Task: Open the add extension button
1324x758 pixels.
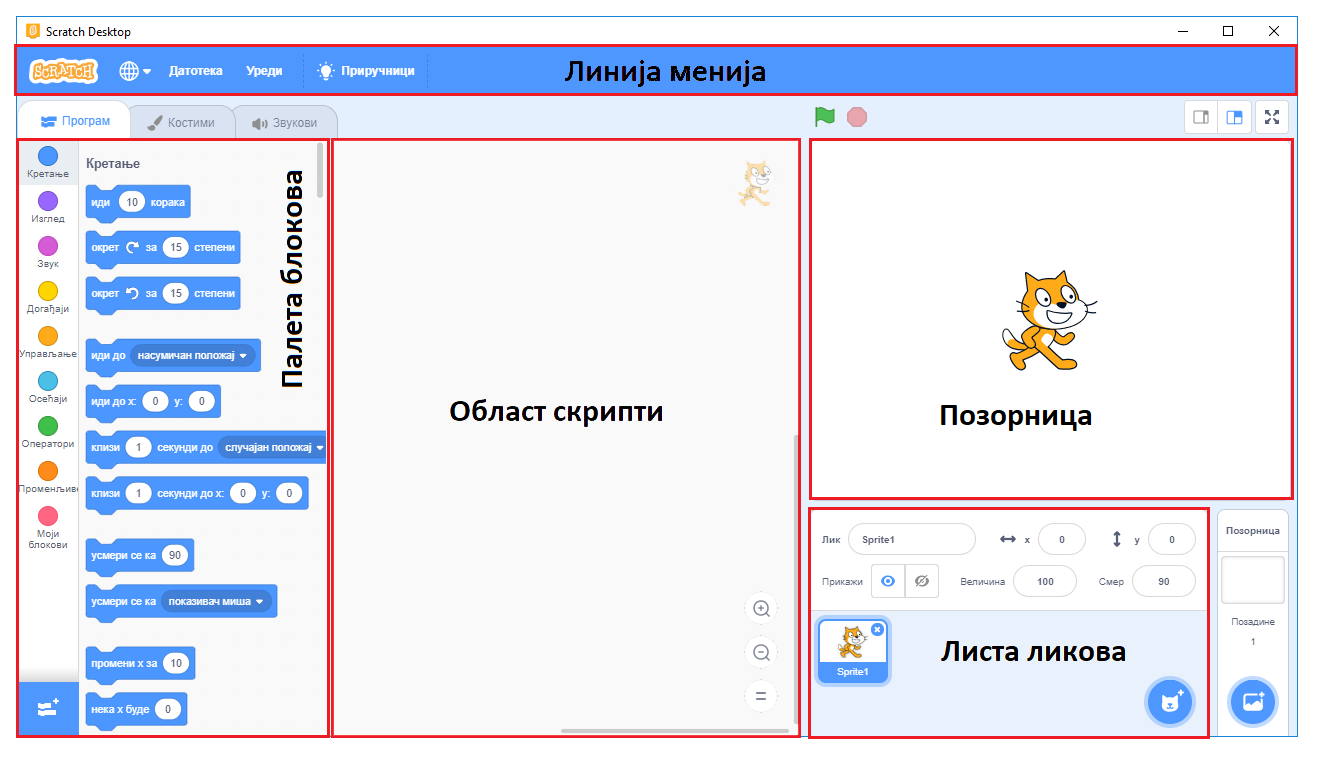Action: pyautogui.click(x=48, y=708)
